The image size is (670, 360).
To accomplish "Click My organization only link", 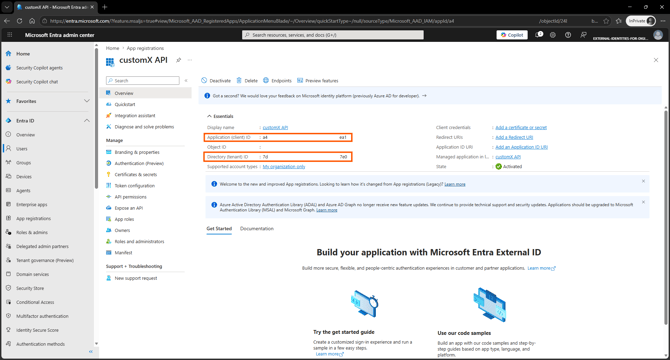I will [x=284, y=167].
